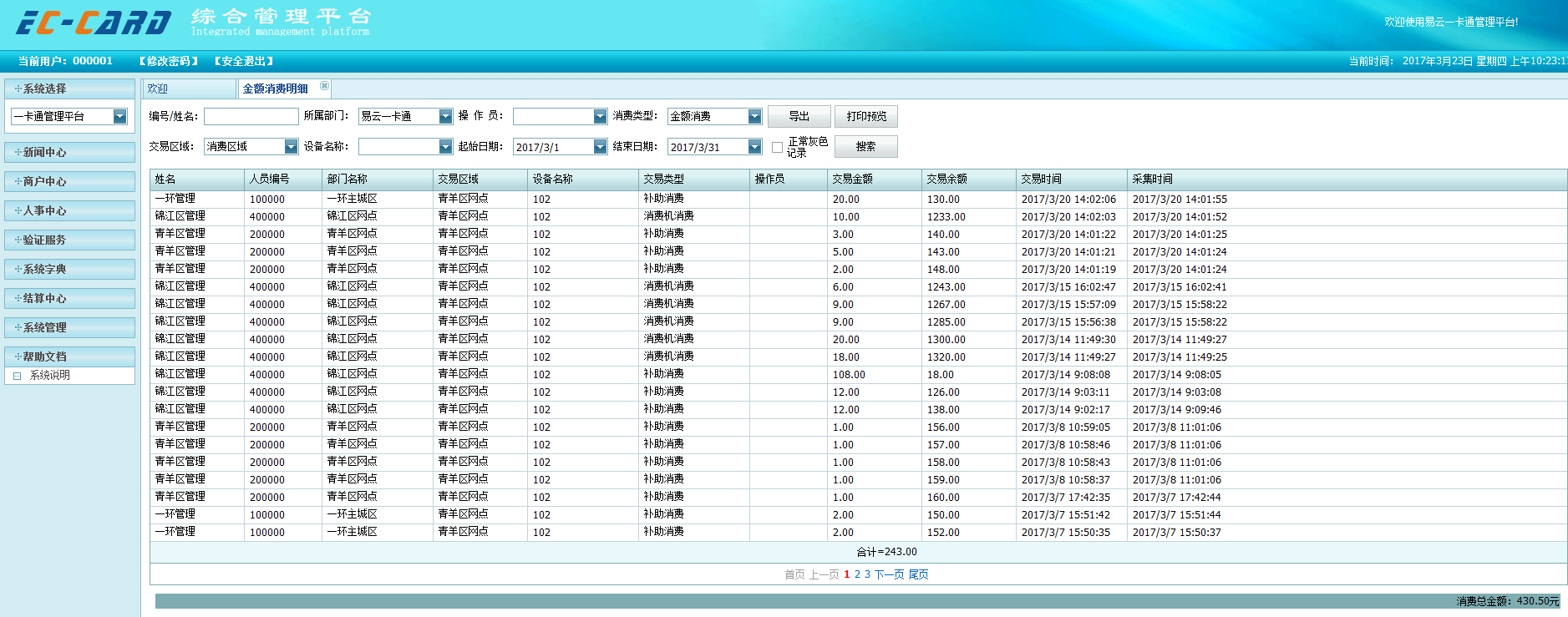Image resolution: width=1568 pixels, height=617 pixels.
Task: Click the 安全退出 link
Action: tap(244, 61)
